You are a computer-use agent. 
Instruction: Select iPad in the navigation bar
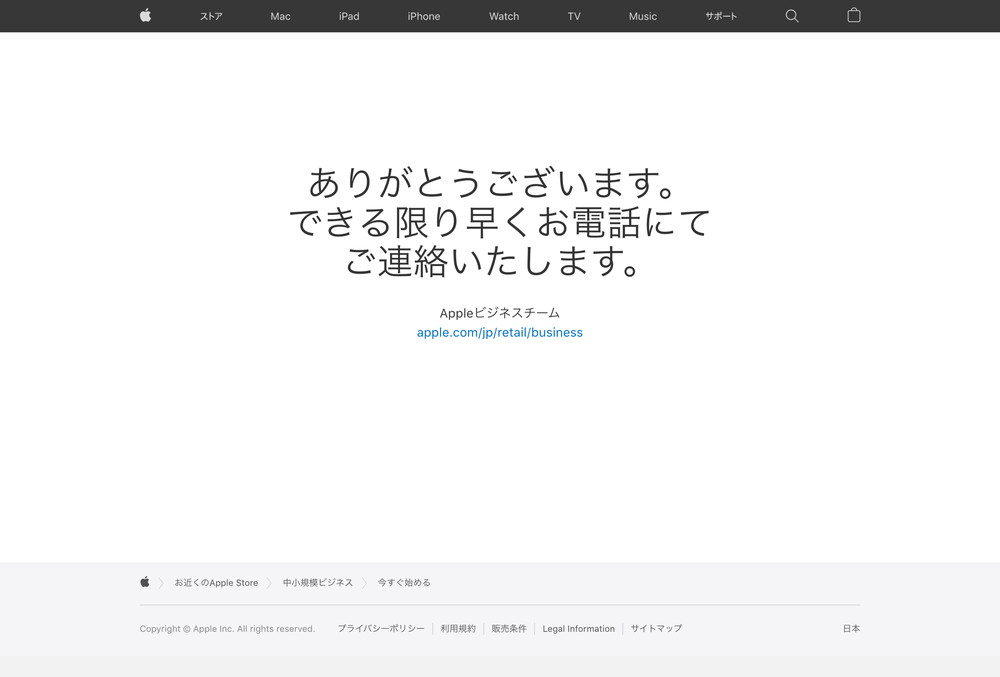pos(349,17)
